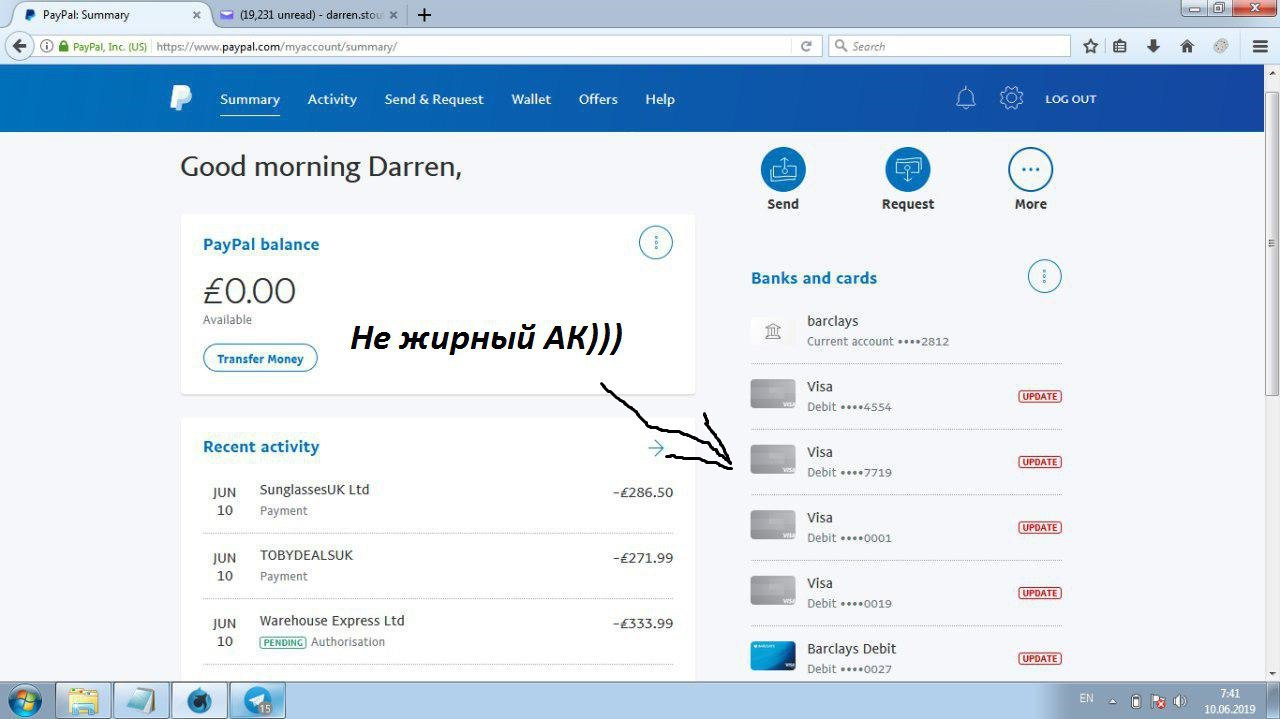This screenshot has height=719, width=1280.
Task: Click the -£333.99 amount
Action: 643,623
